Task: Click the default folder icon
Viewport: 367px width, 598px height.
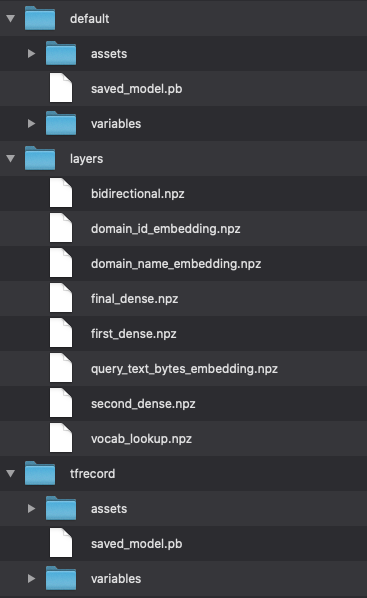Action: tap(40, 18)
